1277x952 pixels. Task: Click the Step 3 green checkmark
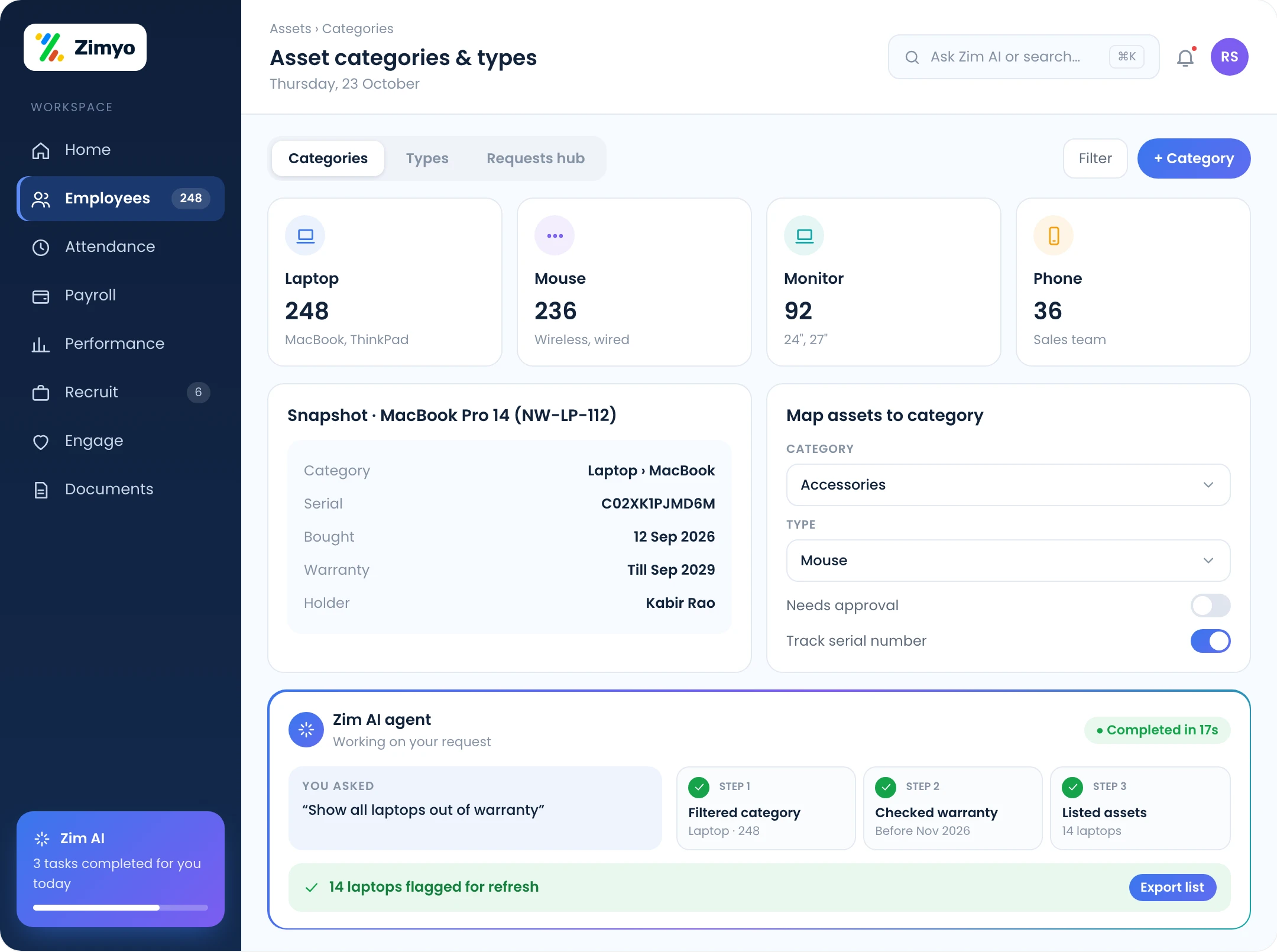pyautogui.click(x=1072, y=787)
